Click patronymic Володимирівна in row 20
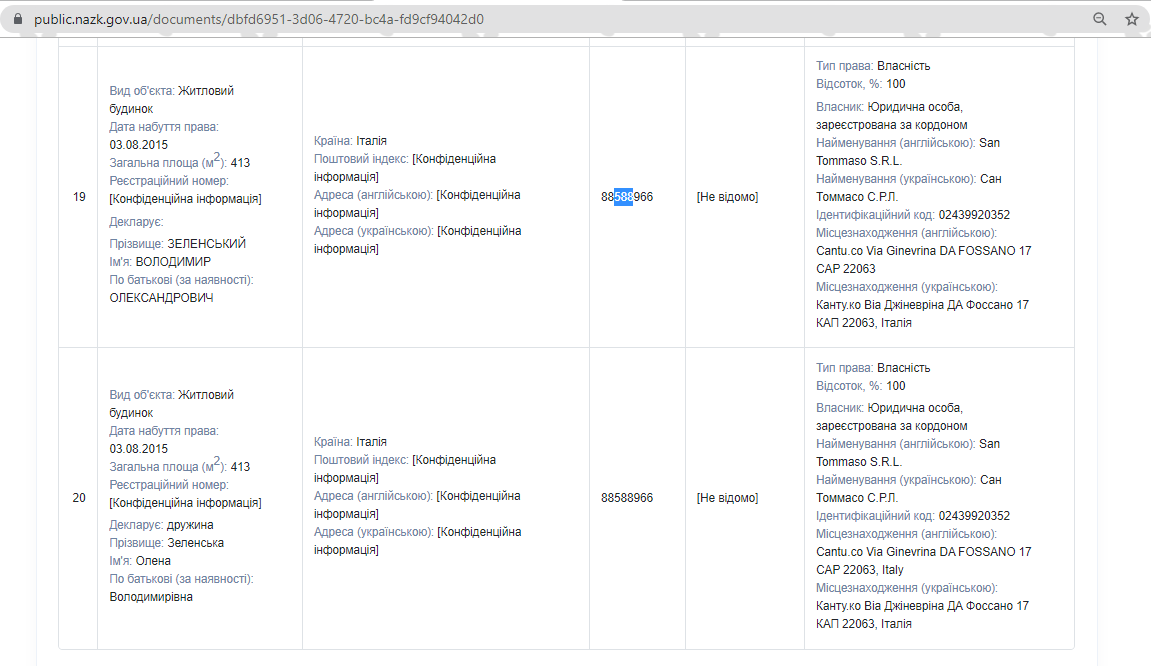This screenshot has width=1151, height=666. tap(151, 597)
